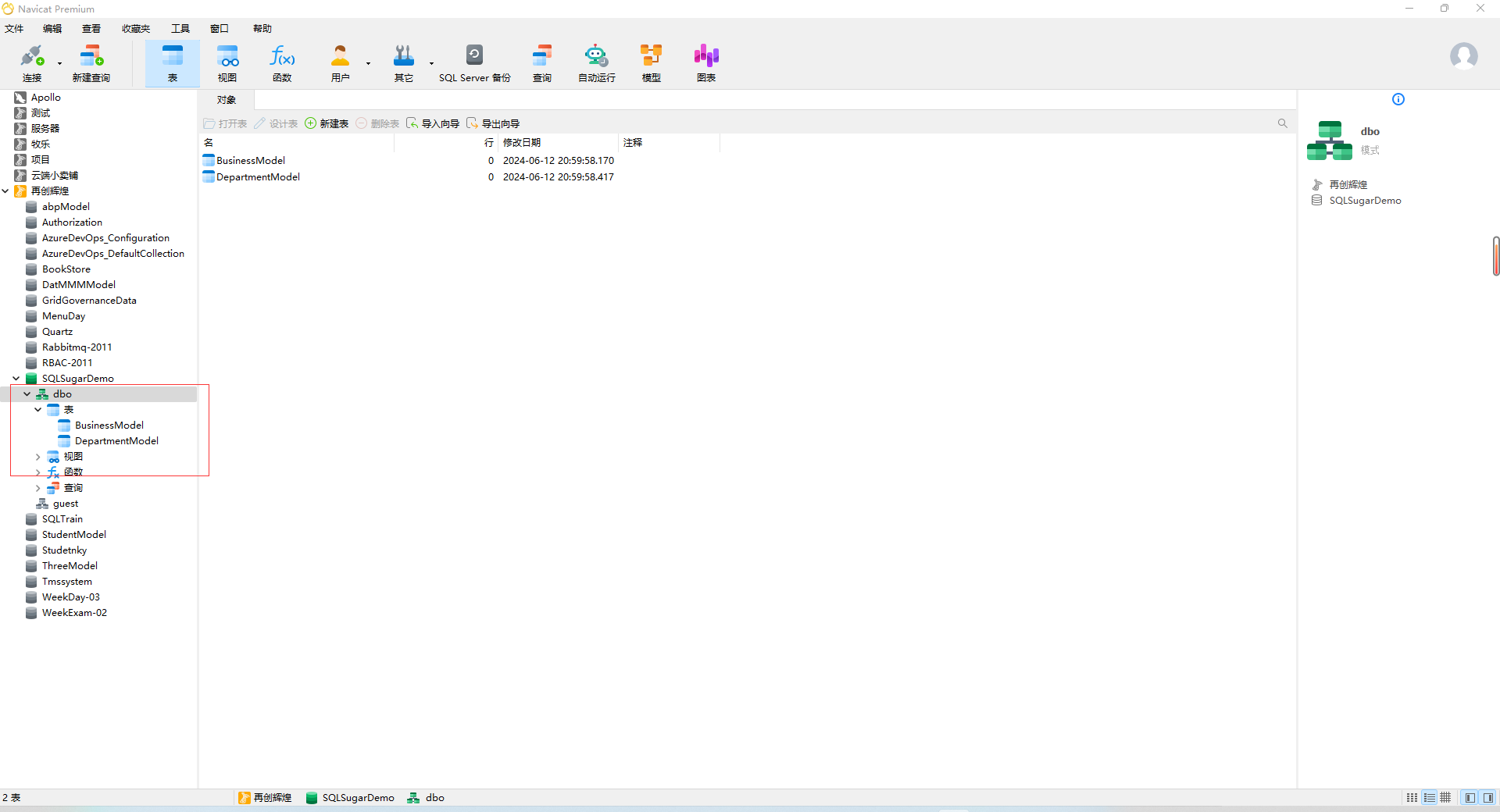Select the 云端小卖铺 connection
The image size is (1500, 812).
55,175
